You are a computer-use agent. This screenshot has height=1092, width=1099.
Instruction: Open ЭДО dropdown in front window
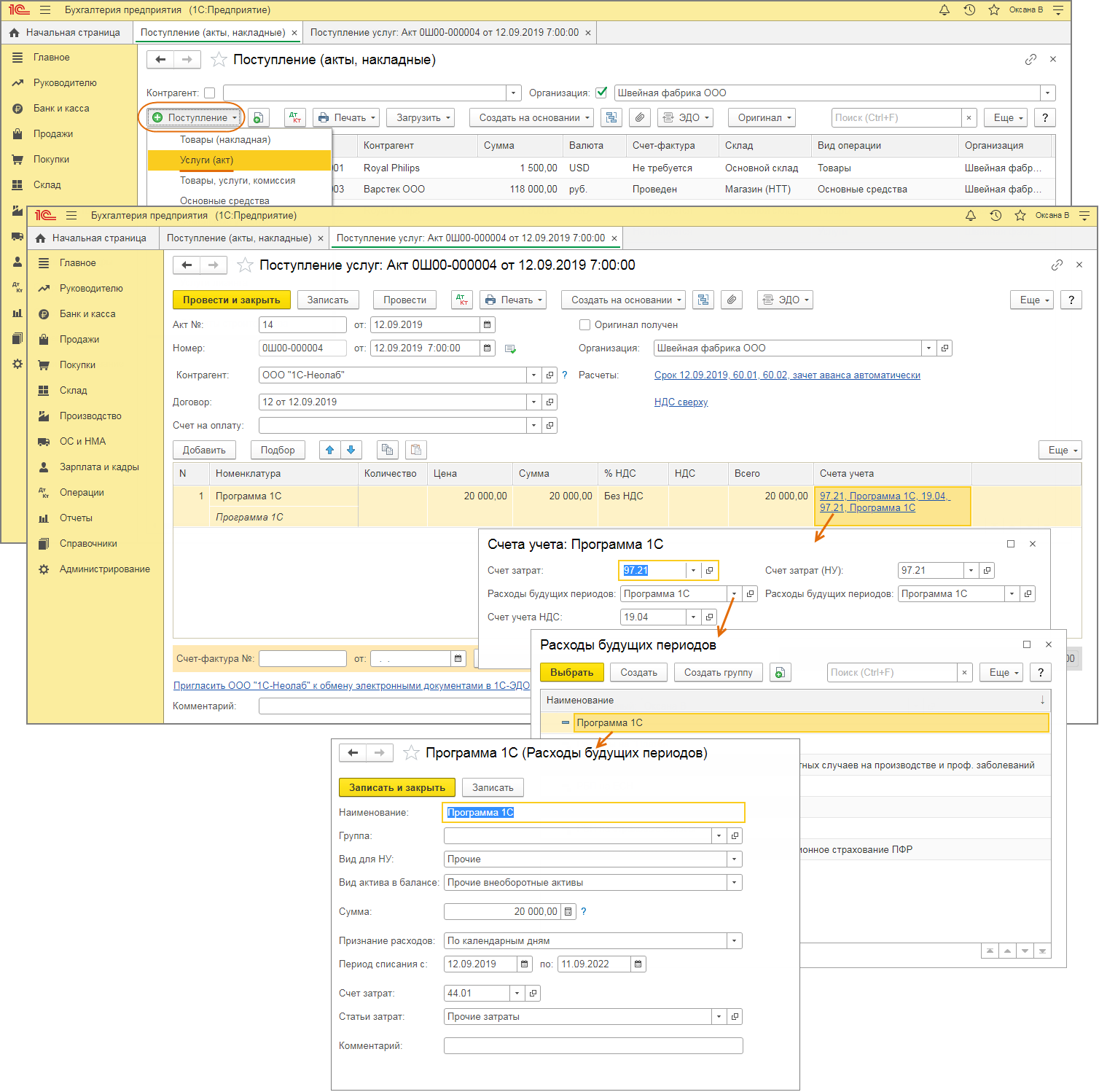785,300
